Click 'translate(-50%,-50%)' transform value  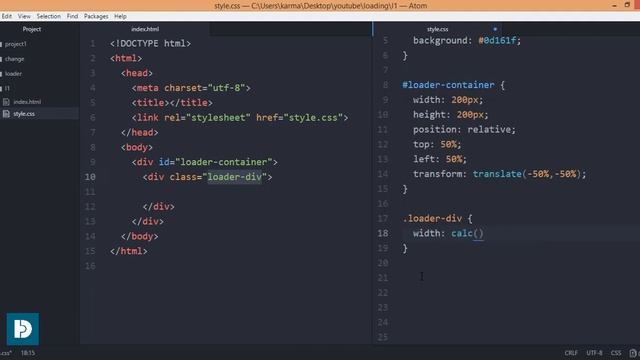click(x=527, y=174)
